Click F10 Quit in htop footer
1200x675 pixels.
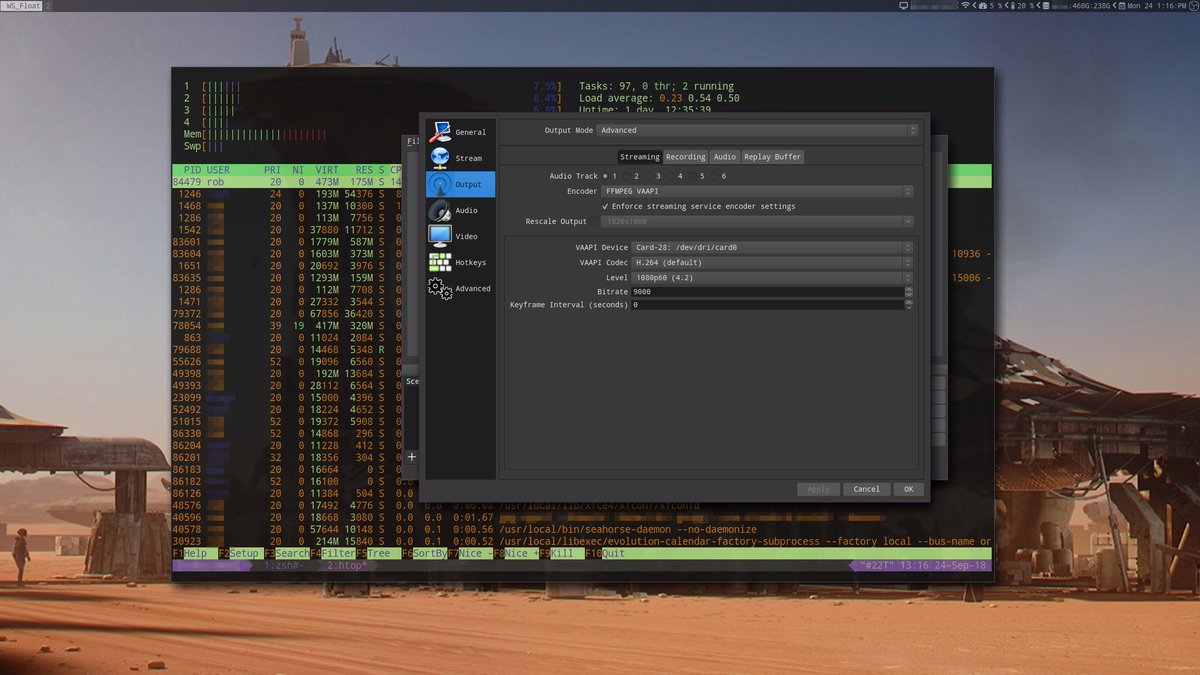click(x=606, y=554)
